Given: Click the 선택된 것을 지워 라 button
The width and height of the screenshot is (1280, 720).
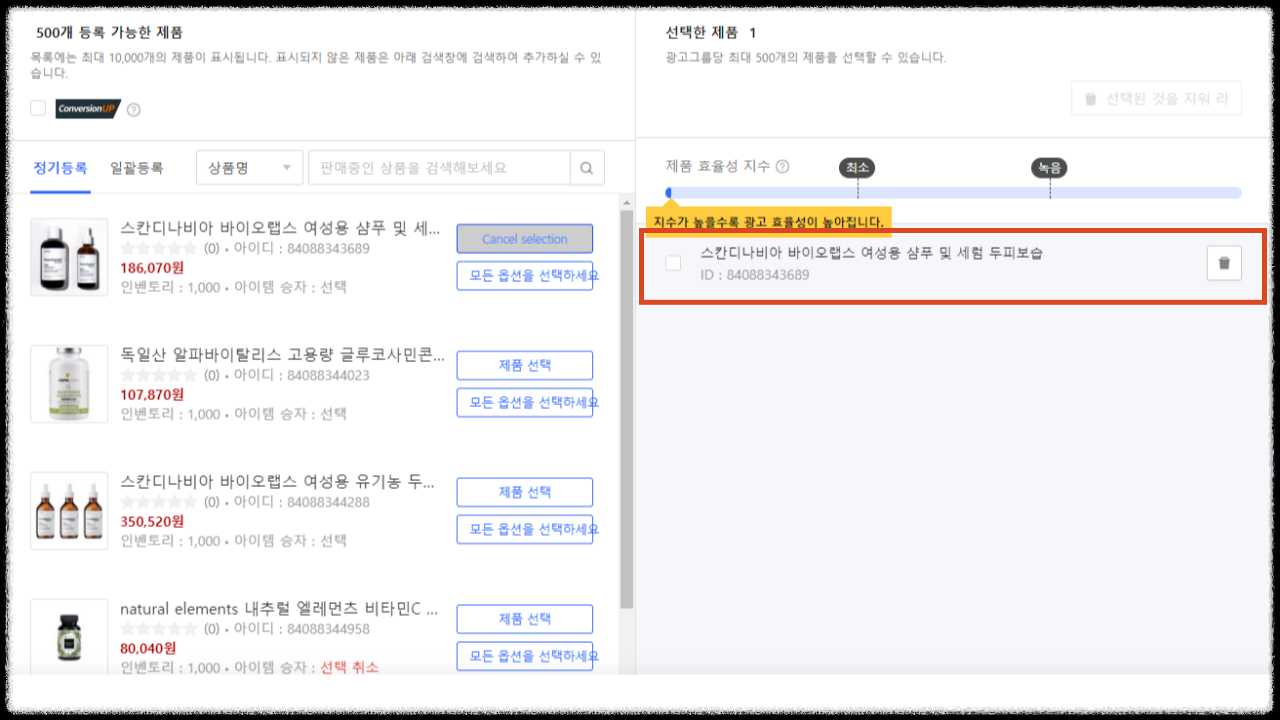Looking at the screenshot, I should 1156,99.
